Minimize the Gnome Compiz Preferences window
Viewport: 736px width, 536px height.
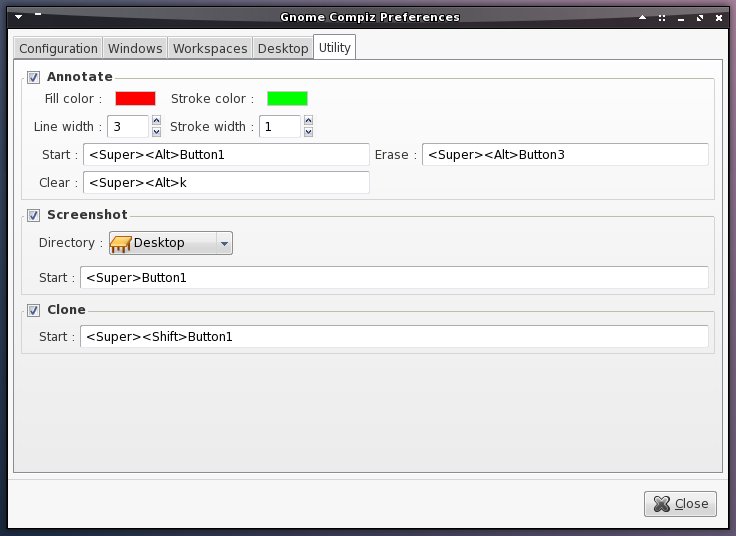coord(681,19)
